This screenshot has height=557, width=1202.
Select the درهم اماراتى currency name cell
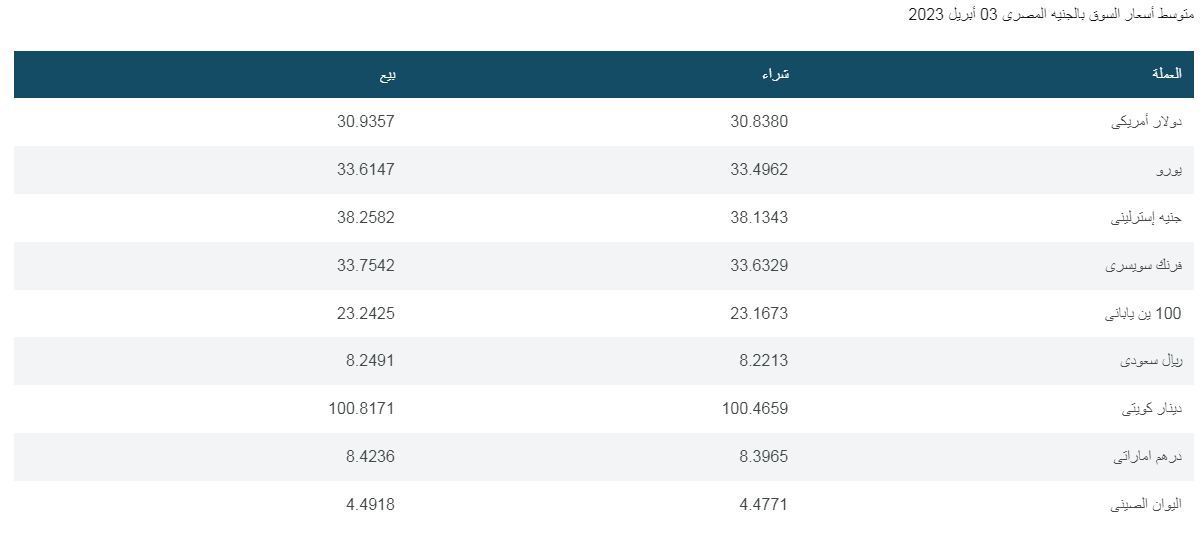point(1147,457)
